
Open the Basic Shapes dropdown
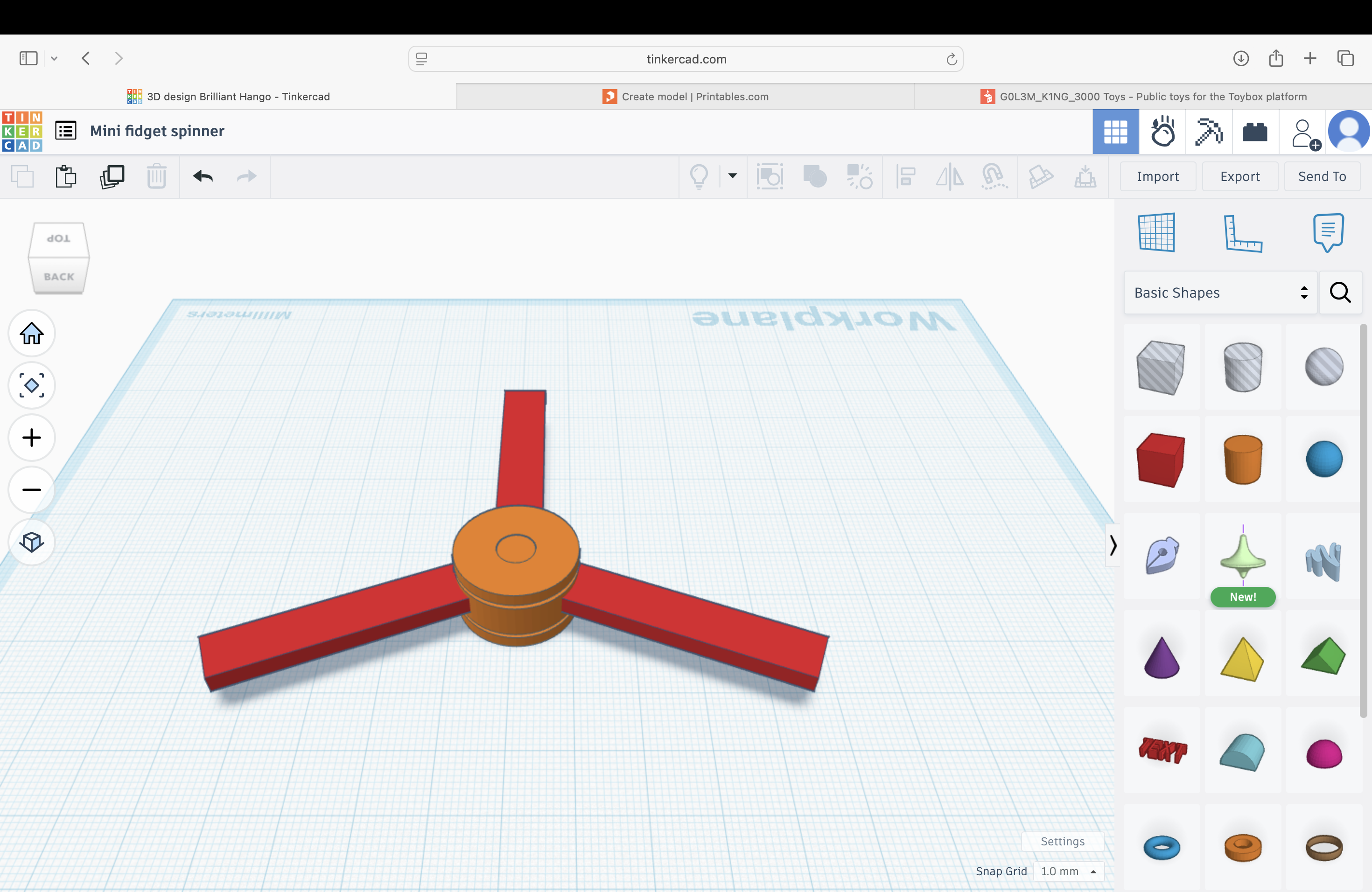point(1220,293)
